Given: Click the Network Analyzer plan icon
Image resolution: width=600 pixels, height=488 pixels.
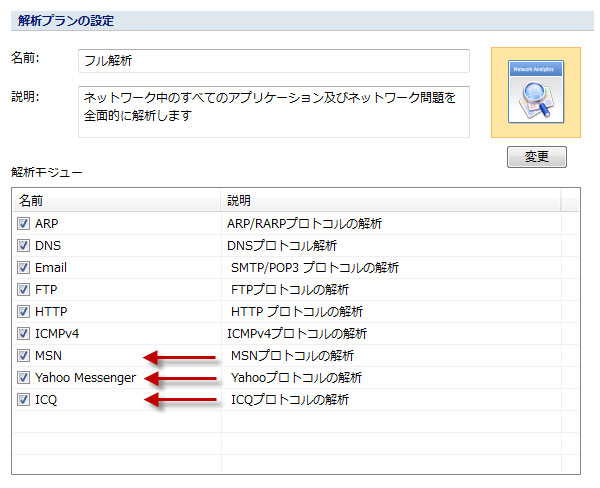Looking at the screenshot, I should [x=536, y=91].
